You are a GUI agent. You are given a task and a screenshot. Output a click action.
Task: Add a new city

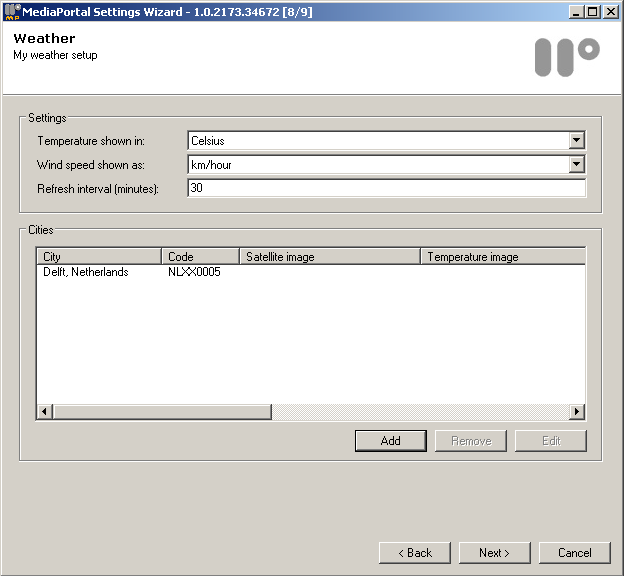390,441
